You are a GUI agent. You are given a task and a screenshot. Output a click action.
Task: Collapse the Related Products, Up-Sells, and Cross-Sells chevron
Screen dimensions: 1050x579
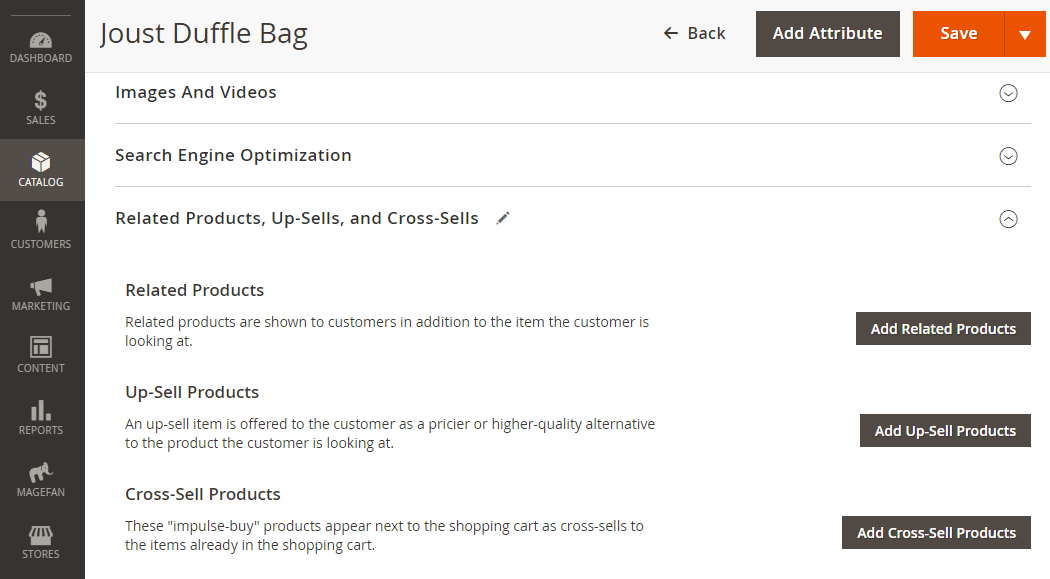1008,219
